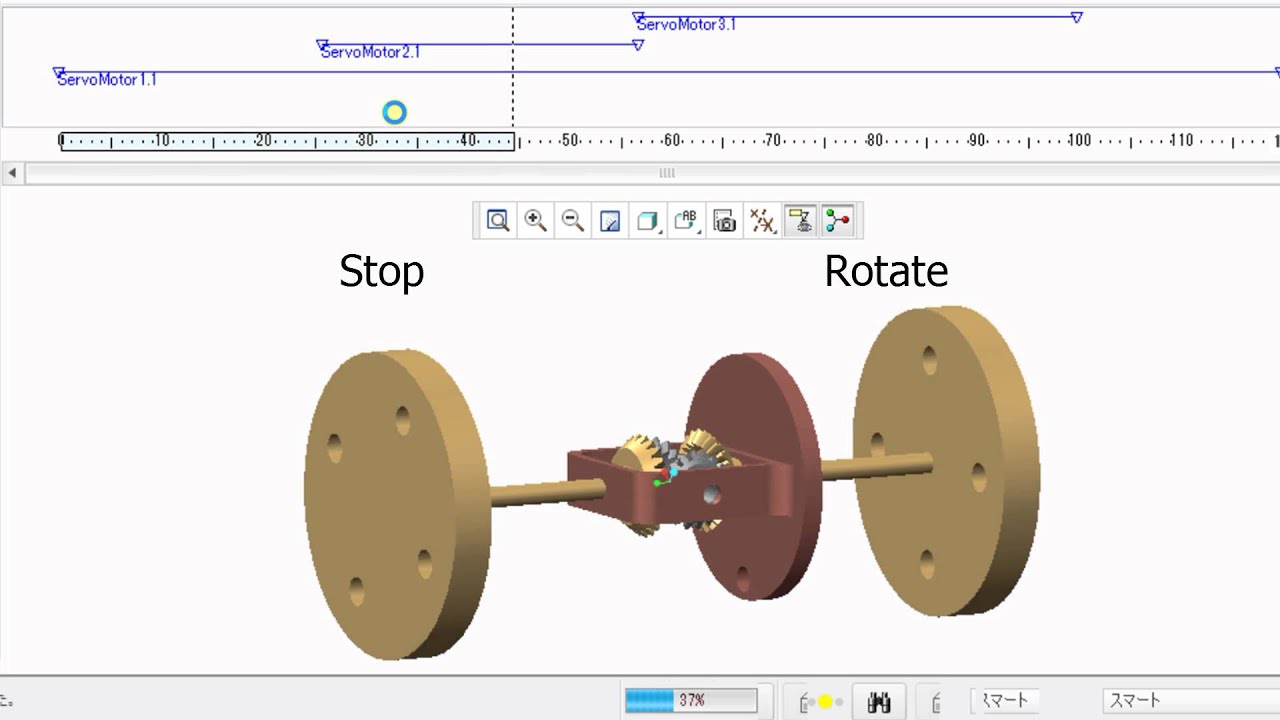Select the ServoMotor2.1 timeline entry
Screen dimensions: 1280x720
pyautogui.click(x=370, y=52)
